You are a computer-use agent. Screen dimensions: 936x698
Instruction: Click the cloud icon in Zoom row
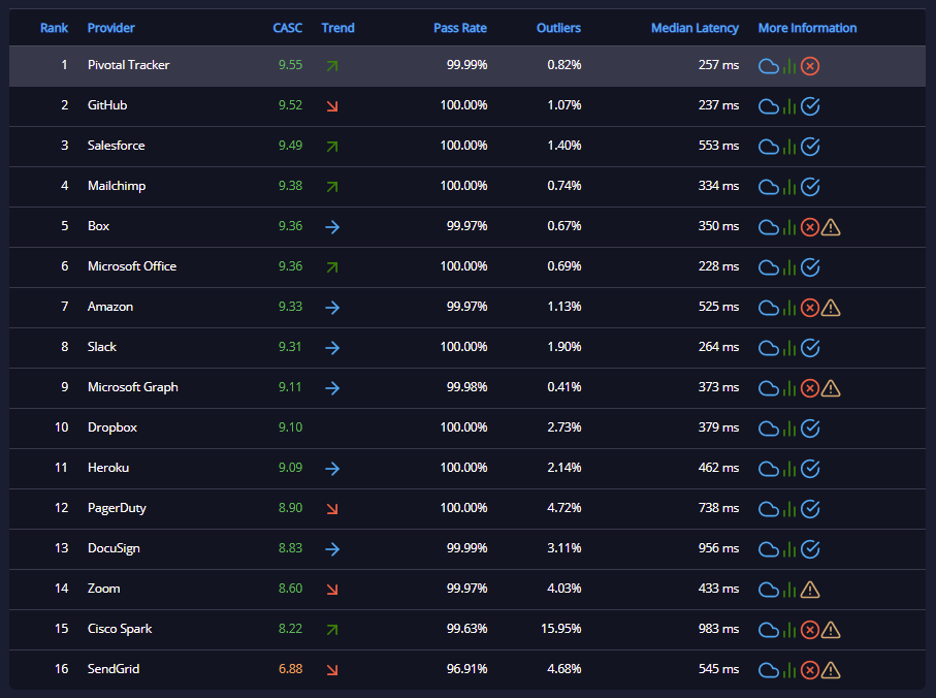(768, 590)
